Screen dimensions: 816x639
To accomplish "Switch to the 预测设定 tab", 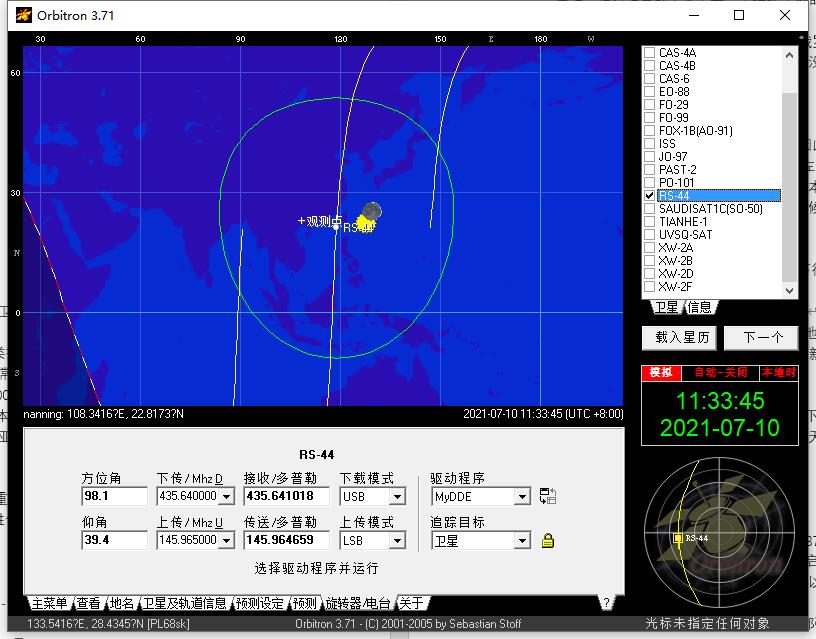I will click(x=260, y=603).
